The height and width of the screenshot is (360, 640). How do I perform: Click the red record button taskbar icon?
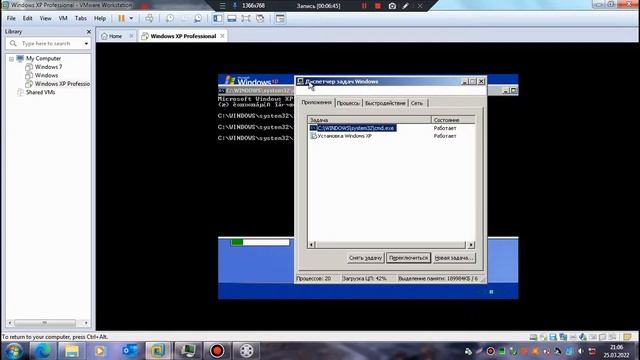[x=217, y=351]
